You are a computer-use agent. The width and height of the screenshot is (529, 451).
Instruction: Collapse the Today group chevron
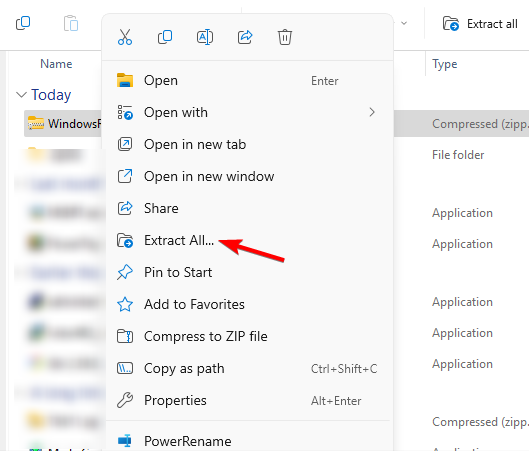[22, 95]
